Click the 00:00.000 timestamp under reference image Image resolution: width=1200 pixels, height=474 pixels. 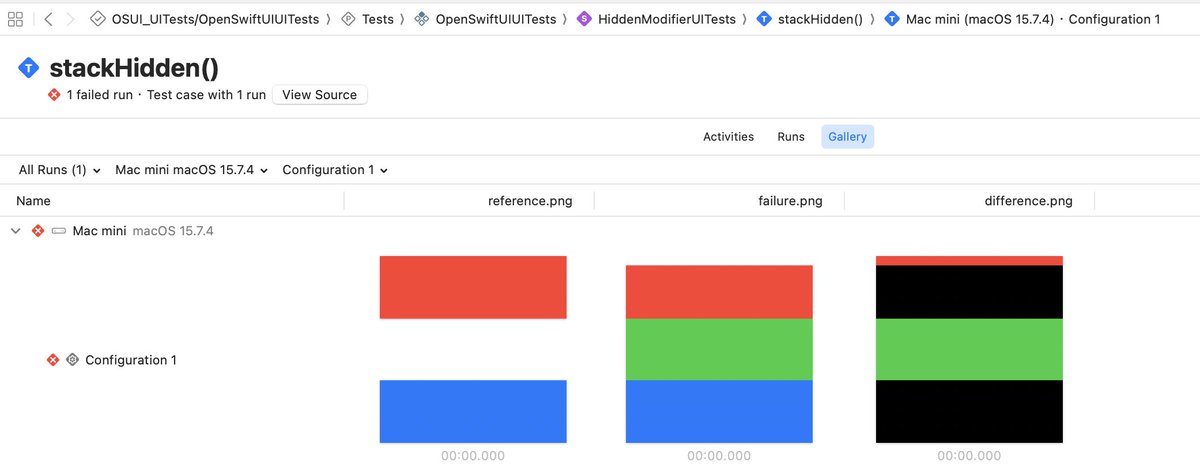pos(473,456)
